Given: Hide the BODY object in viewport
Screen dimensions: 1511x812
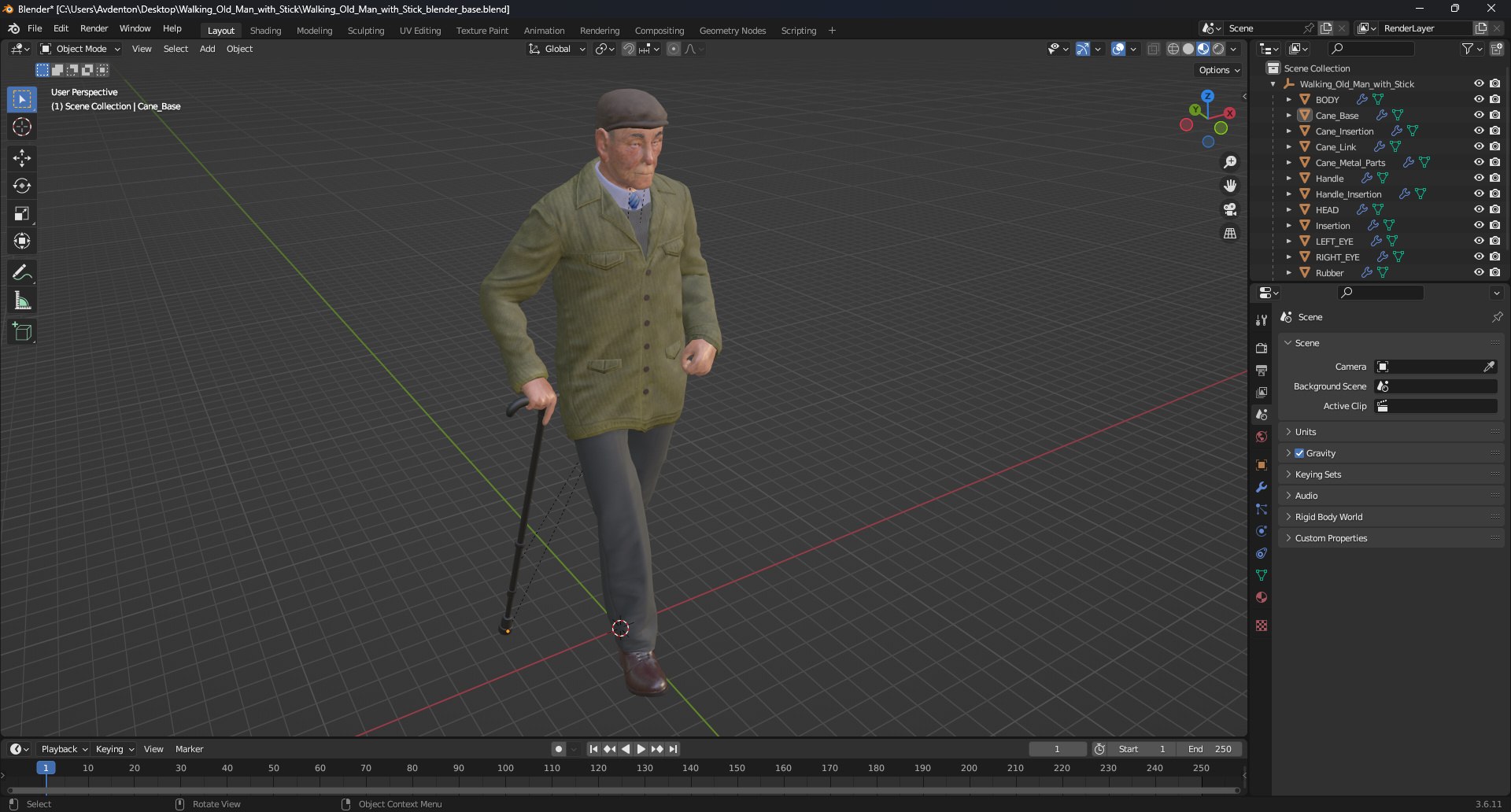Looking at the screenshot, I should 1479,100.
